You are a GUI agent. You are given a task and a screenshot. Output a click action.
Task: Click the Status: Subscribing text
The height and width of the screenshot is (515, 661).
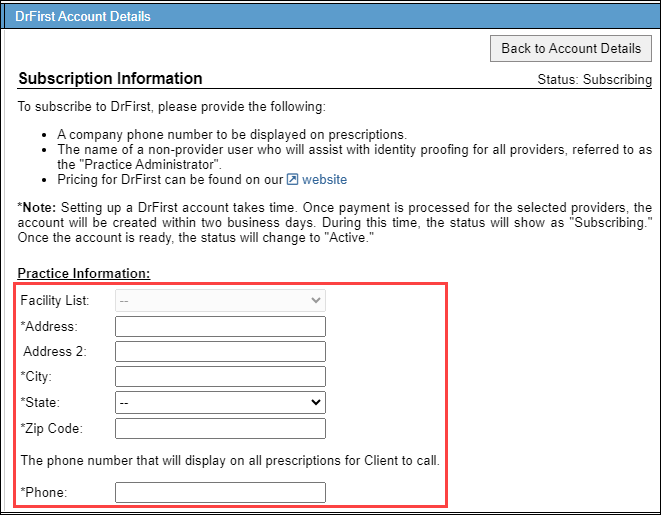(x=594, y=79)
